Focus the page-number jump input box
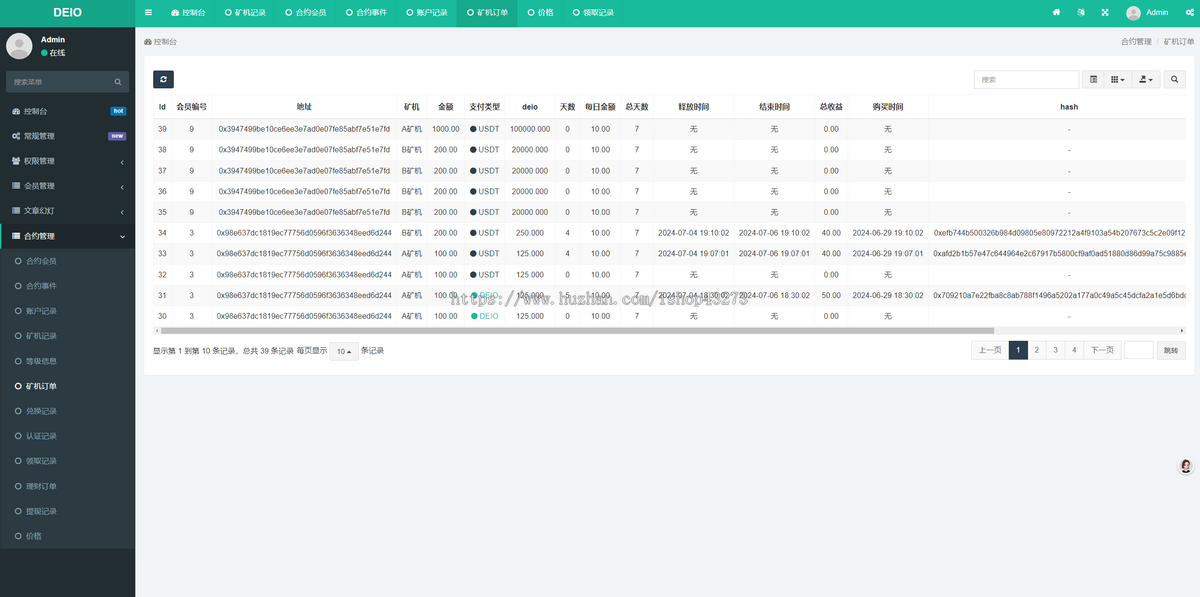Image resolution: width=1200 pixels, height=597 pixels. click(1139, 350)
